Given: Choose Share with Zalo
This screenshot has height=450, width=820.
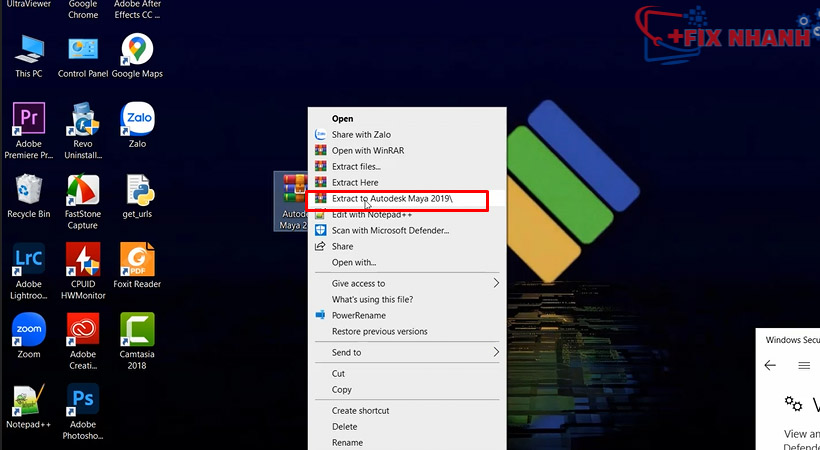Looking at the screenshot, I should click(407, 134).
